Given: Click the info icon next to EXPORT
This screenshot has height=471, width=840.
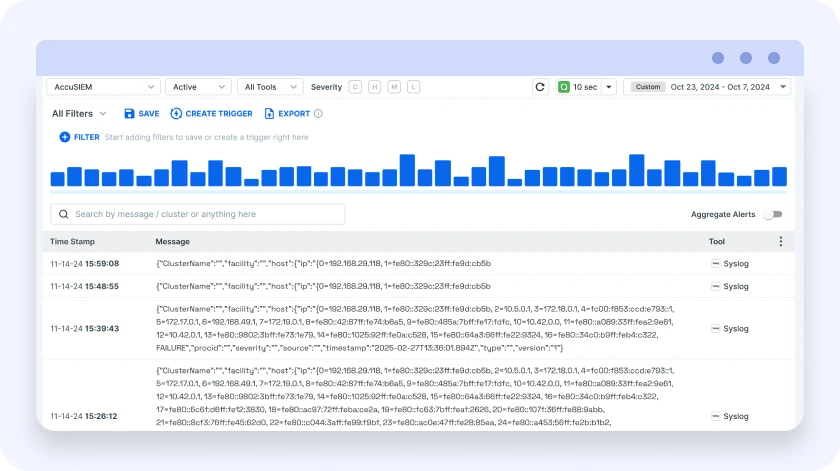Looking at the screenshot, I should [318, 114].
